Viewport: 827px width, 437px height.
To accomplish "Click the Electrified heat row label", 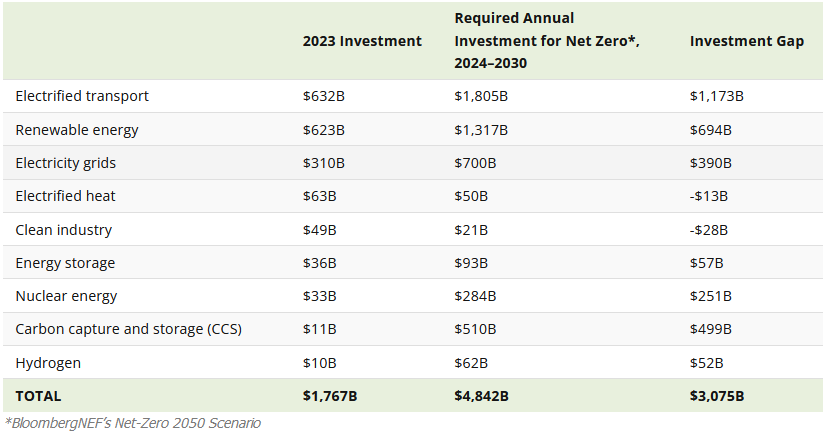I will click(x=66, y=196).
